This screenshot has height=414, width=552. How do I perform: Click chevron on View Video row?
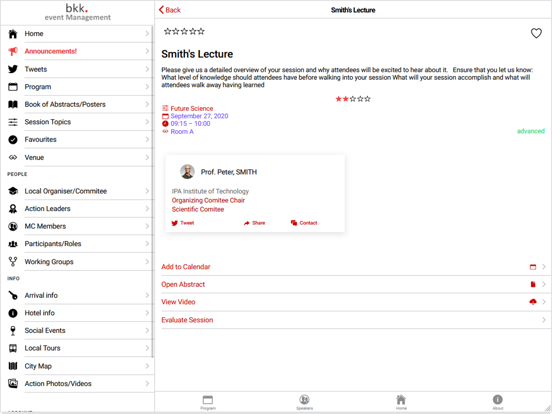[x=544, y=302]
